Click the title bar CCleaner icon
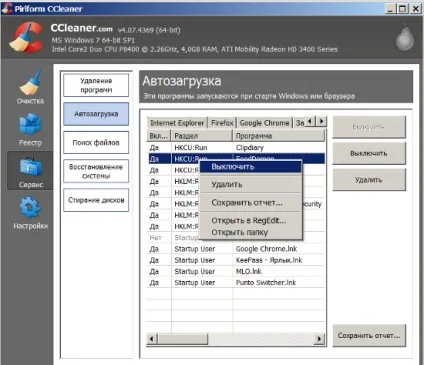 click(x=7, y=8)
